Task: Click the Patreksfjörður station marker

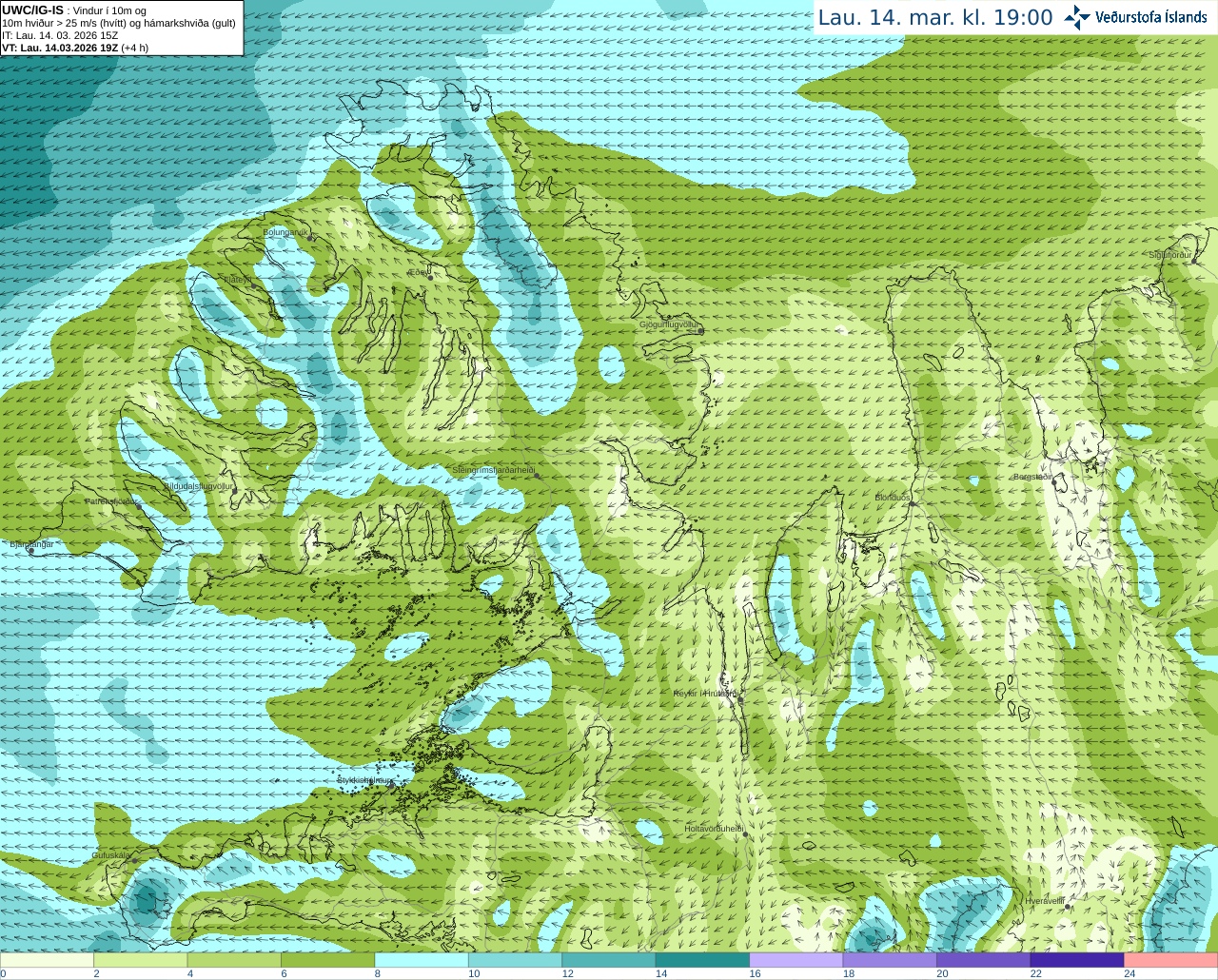Action: [x=139, y=506]
